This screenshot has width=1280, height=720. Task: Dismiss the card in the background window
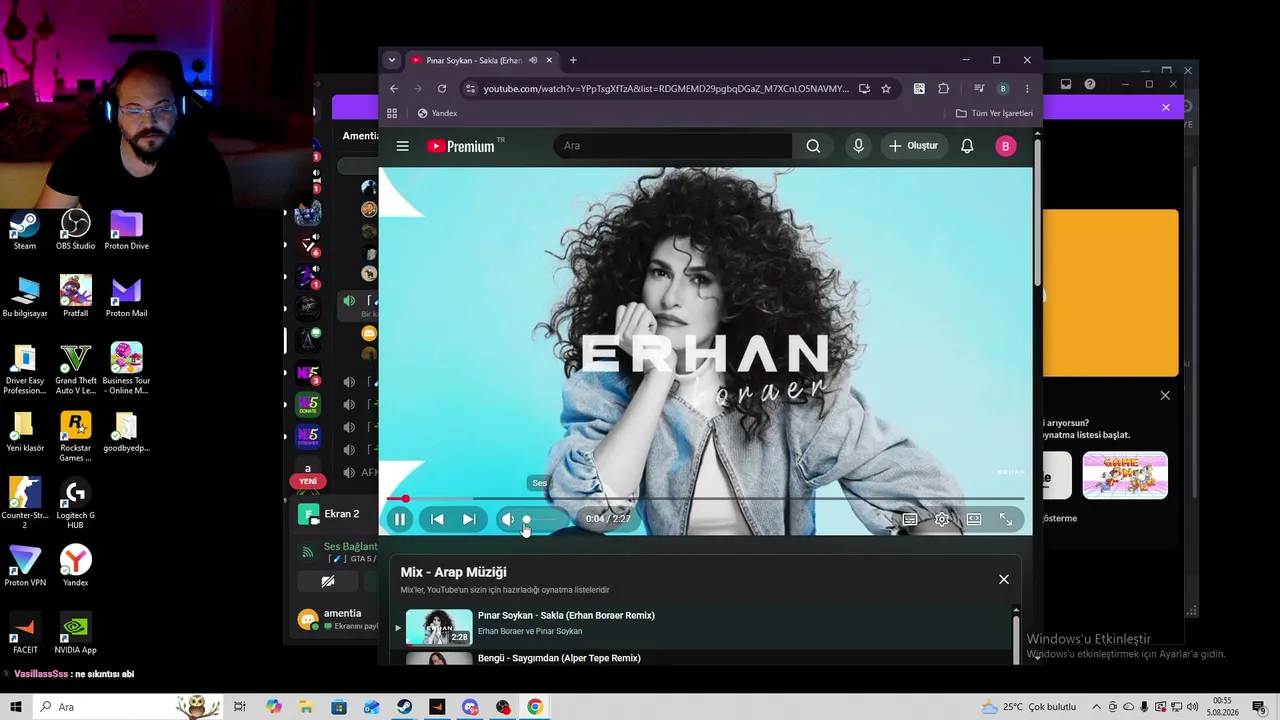1165,396
